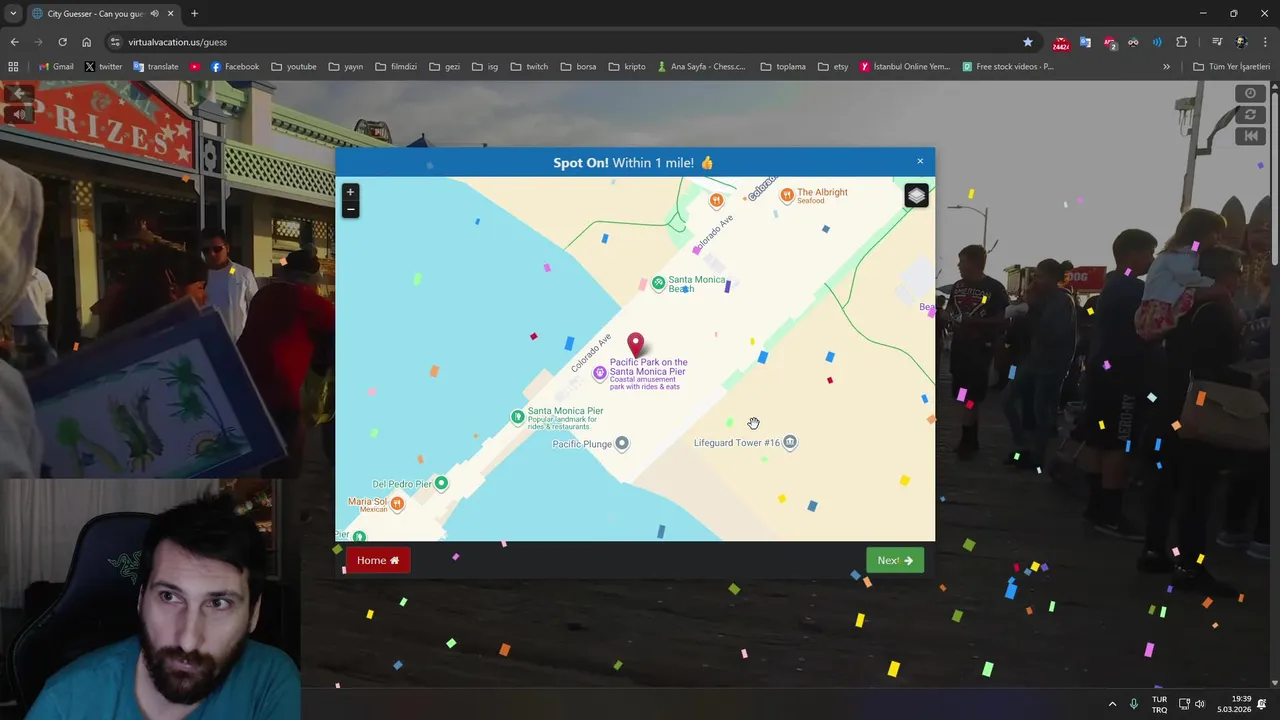The width and height of the screenshot is (1280, 720).
Task: Go to the browser home page
Action: pos(86,42)
